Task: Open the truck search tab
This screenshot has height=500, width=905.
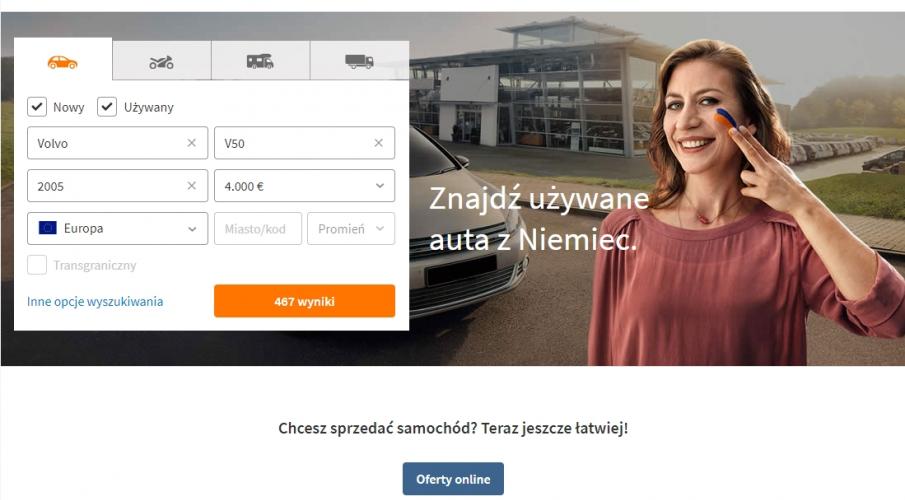Action: coord(359,61)
